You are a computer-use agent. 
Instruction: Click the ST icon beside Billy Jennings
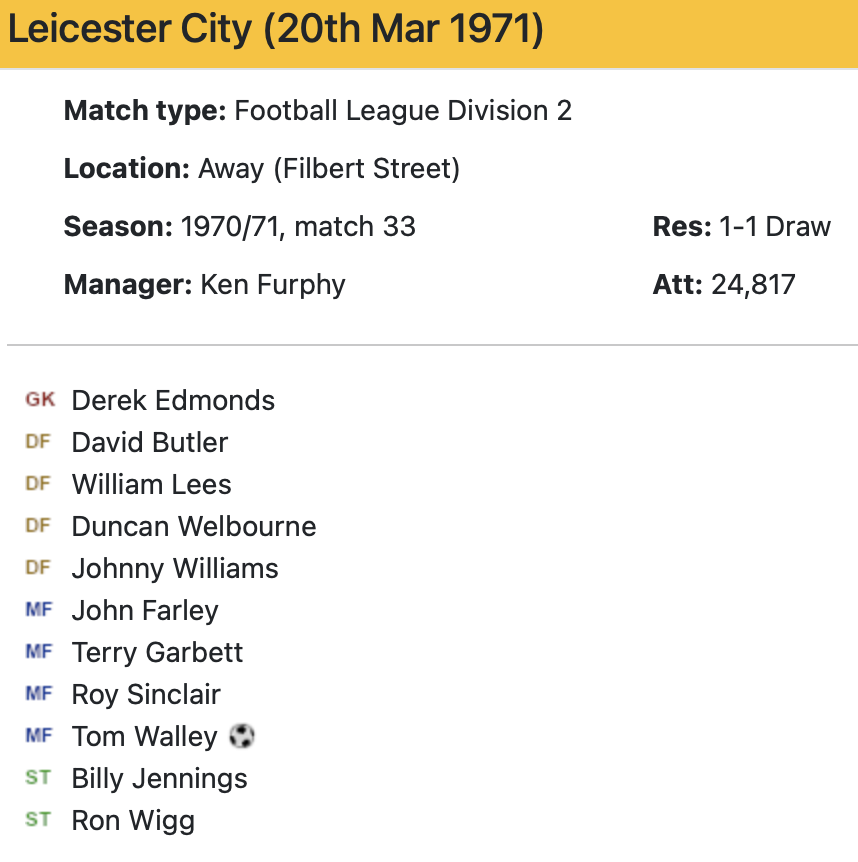38,778
